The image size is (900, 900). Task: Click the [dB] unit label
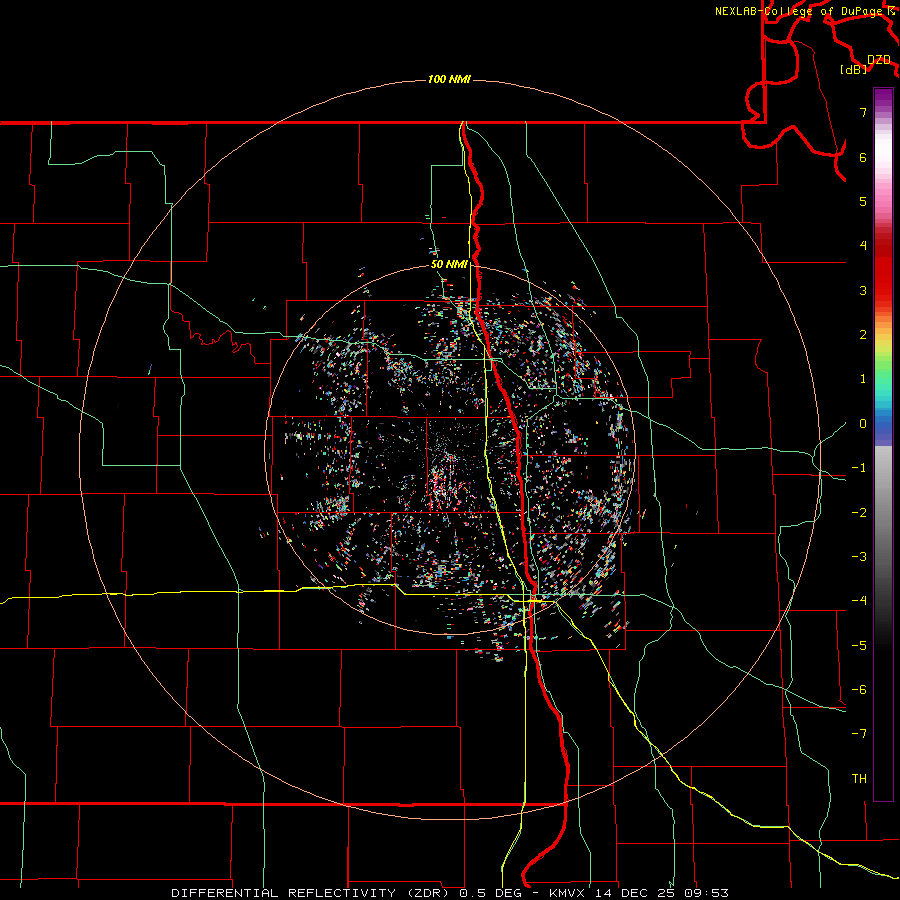coord(854,69)
